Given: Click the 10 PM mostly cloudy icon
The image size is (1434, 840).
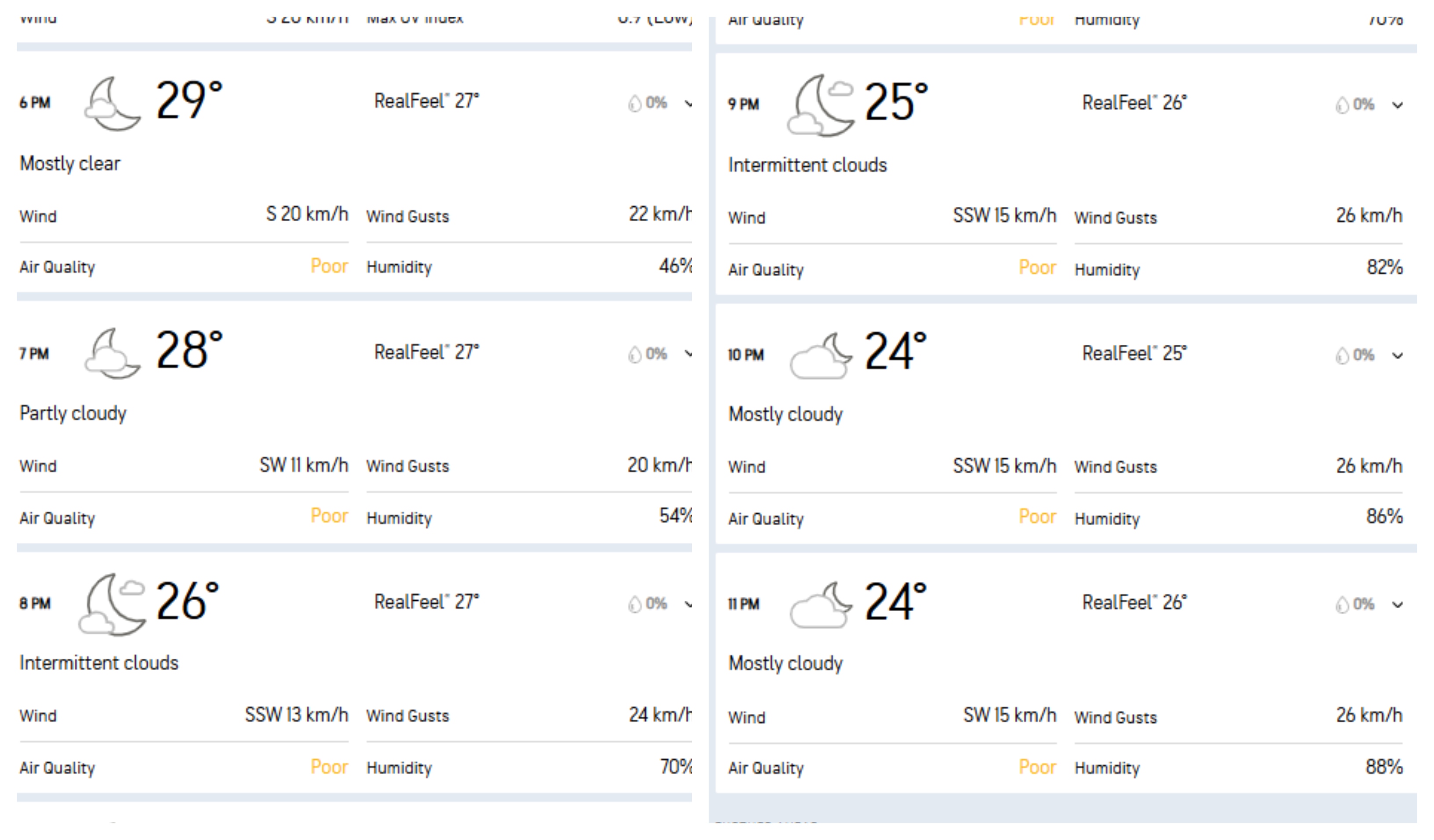Looking at the screenshot, I should [820, 355].
